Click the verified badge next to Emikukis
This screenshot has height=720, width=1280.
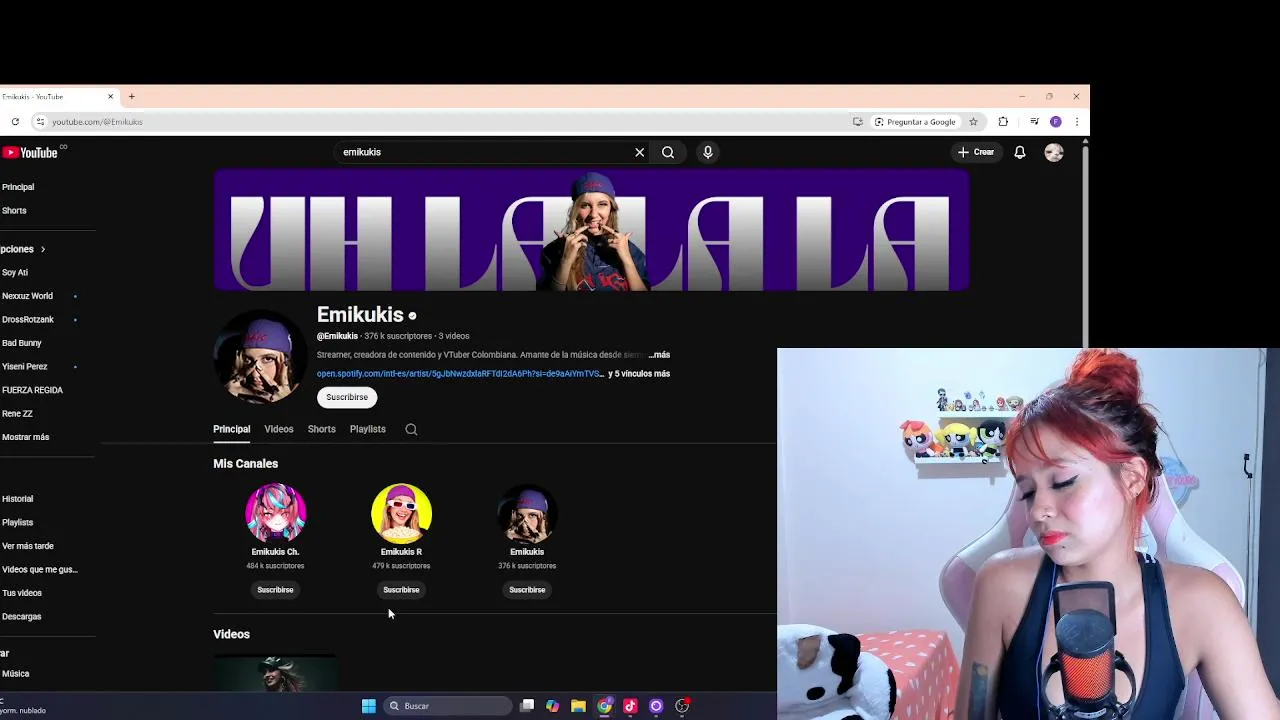click(x=412, y=316)
